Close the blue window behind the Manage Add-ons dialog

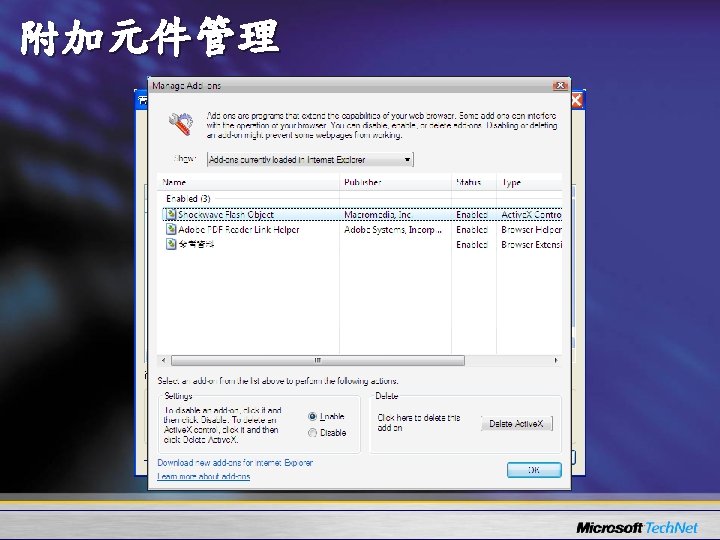[577, 100]
